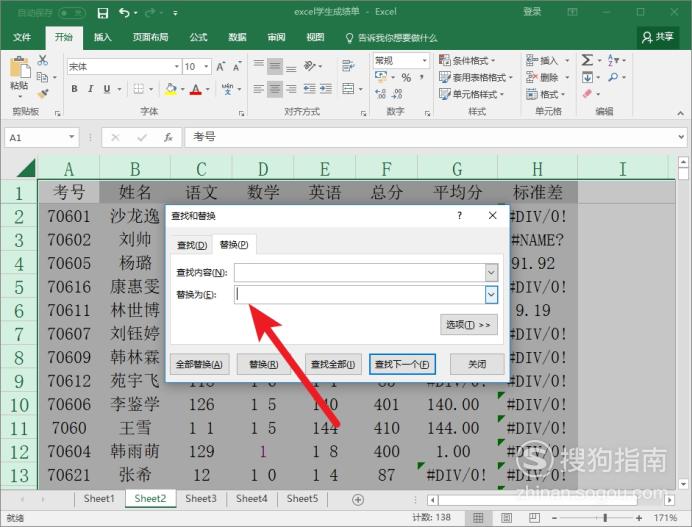
Task: Click the Copy icon
Action: click(42, 77)
